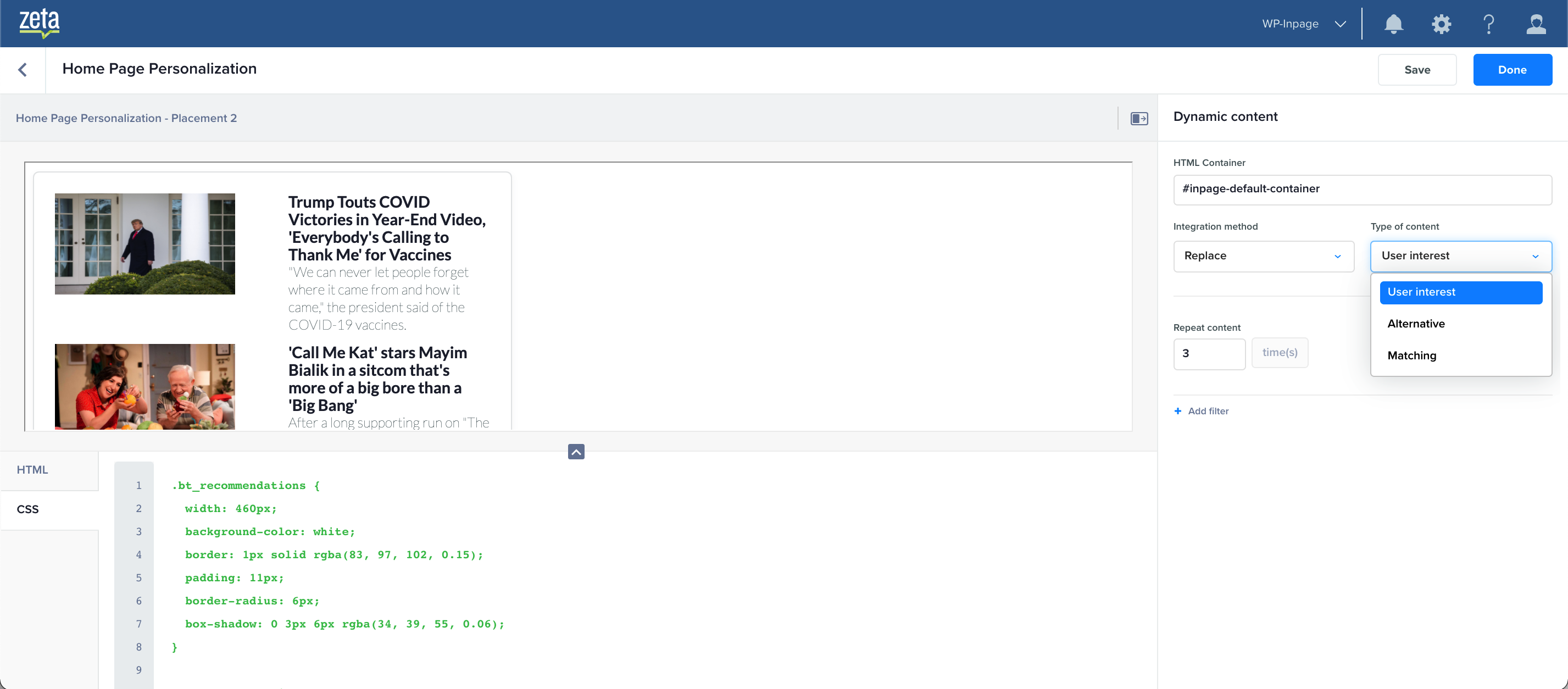The width and height of the screenshot is (1568, 689).
Task: Click the plus icon beside Add filter
Action: pyautogui.click(x=1177, y=411)
